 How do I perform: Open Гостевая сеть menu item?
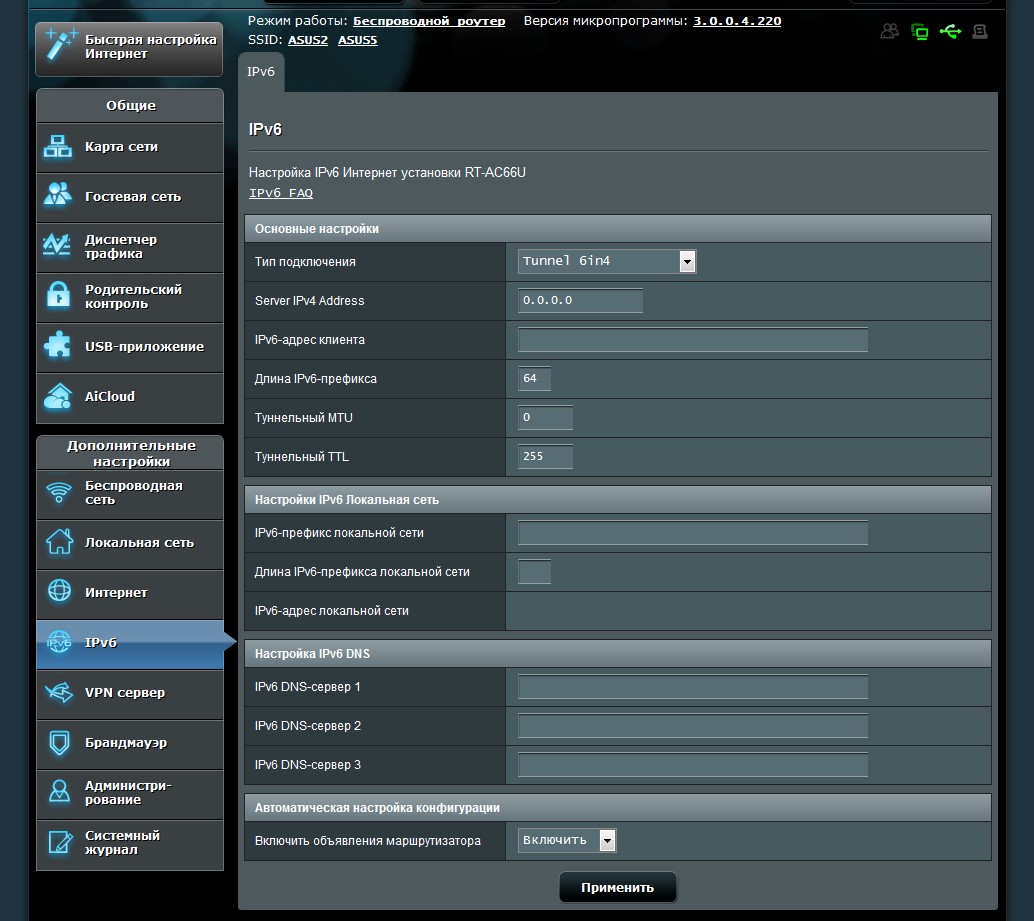[130, 198]
